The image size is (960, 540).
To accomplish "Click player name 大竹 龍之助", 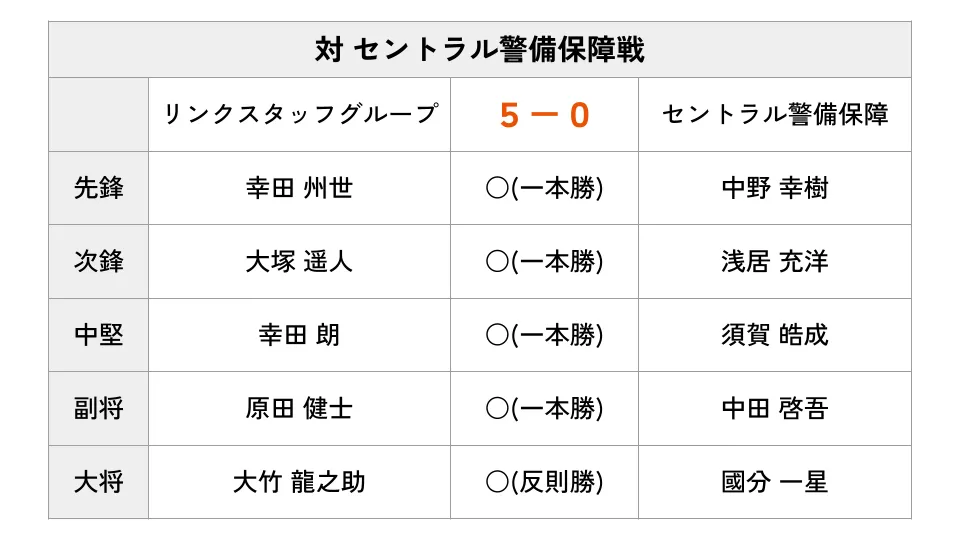I will tap(299, 482).
